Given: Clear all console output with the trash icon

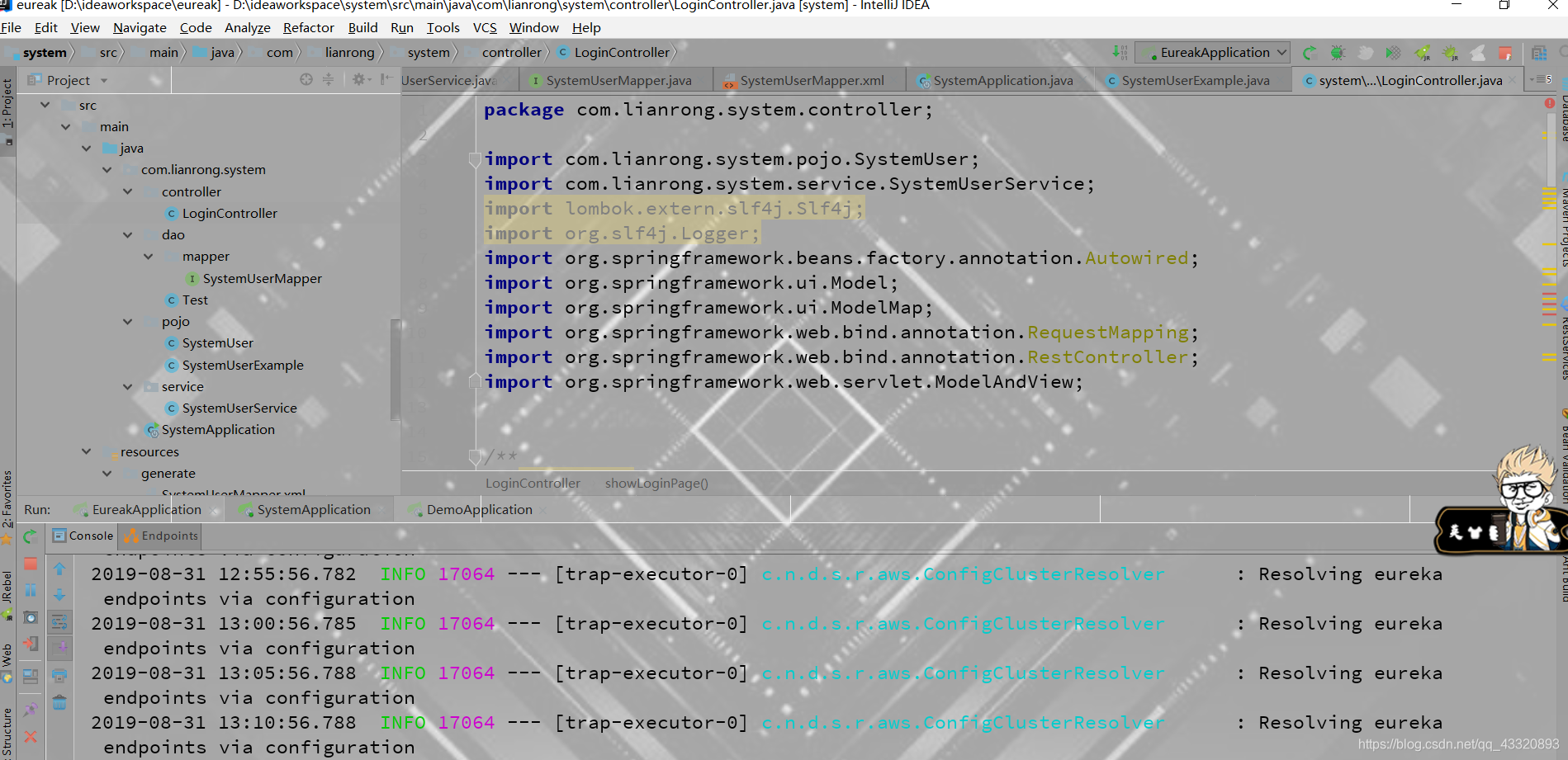Looking at the screenshot, I should tap(59, 703).
